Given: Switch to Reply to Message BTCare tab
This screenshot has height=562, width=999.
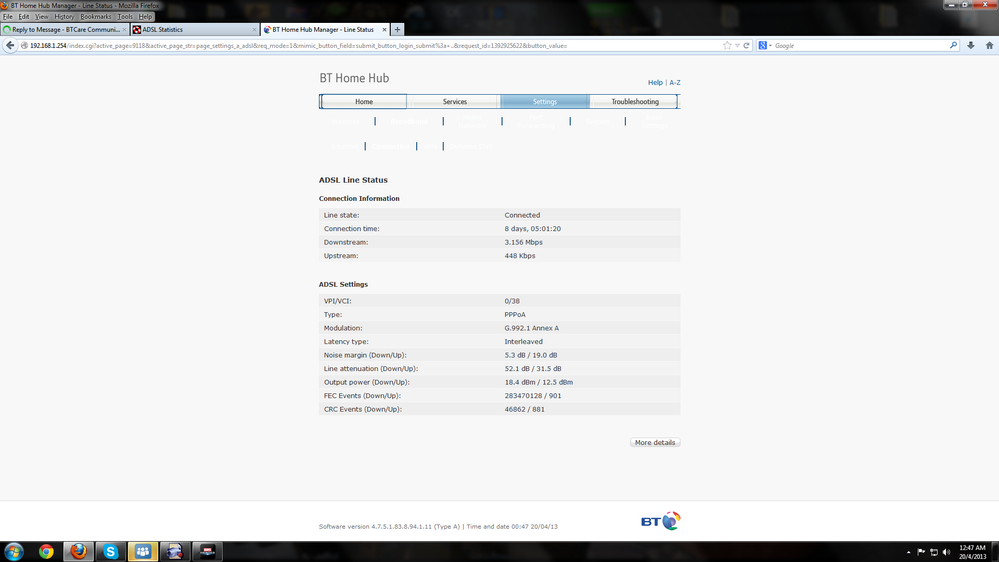Looking at the screenshot, I should pyautogui.click(x=64, y=29).
